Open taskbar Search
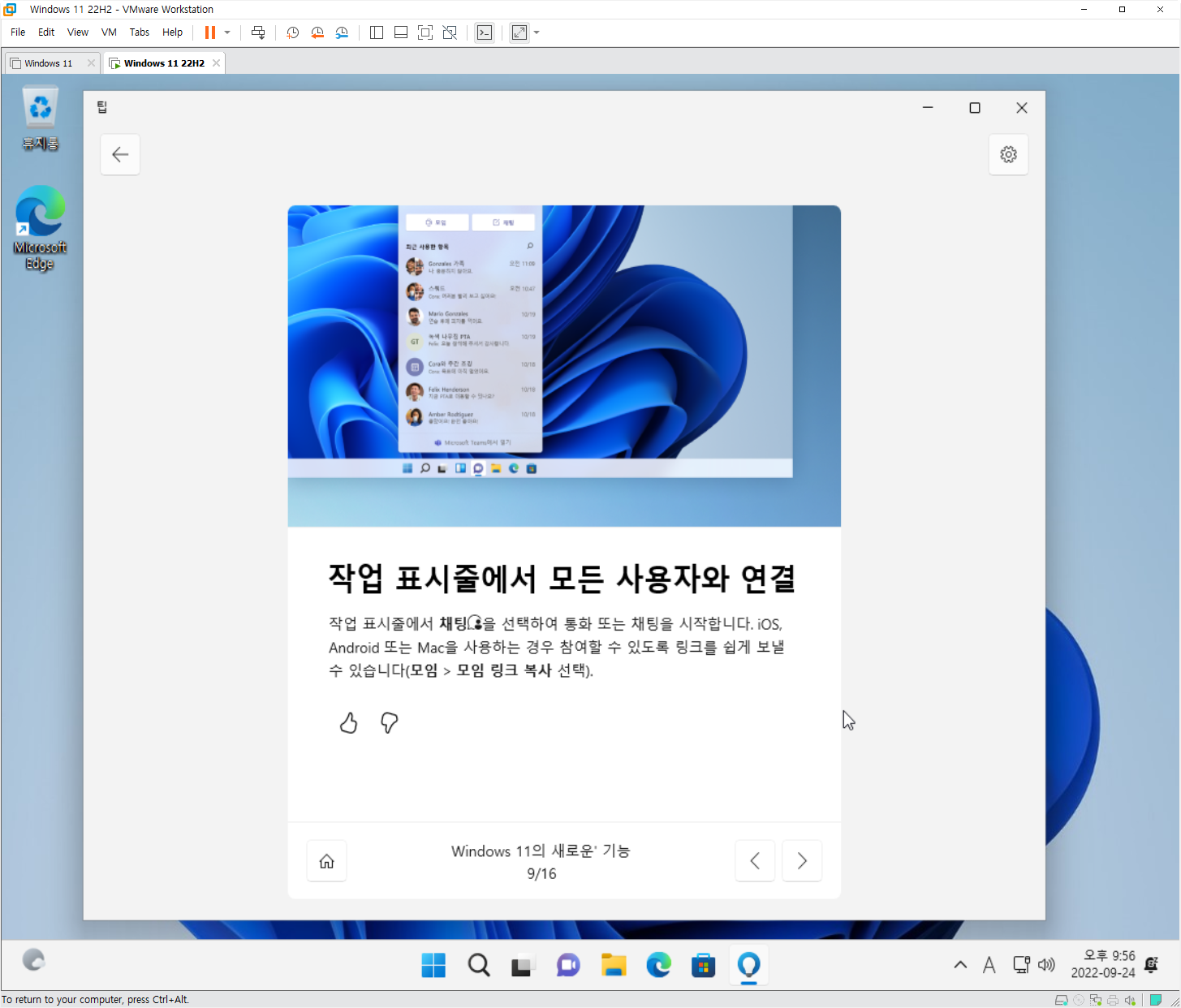 pos(479,965)
